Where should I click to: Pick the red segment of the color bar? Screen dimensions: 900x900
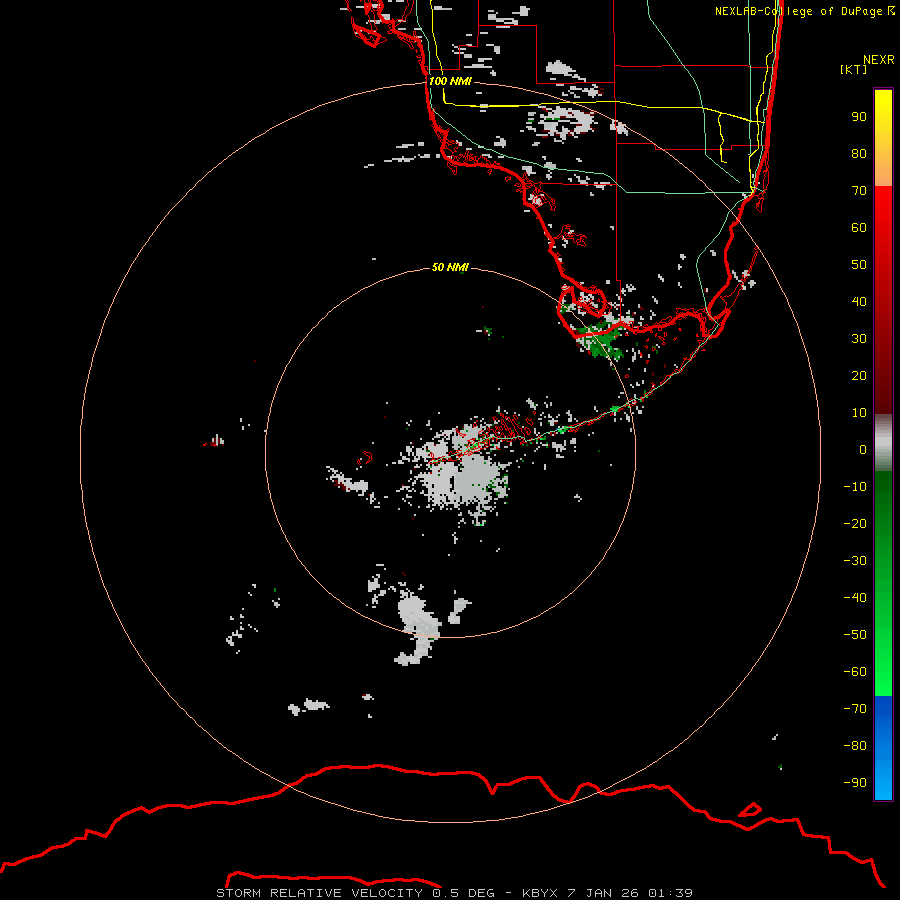[883, 300]
